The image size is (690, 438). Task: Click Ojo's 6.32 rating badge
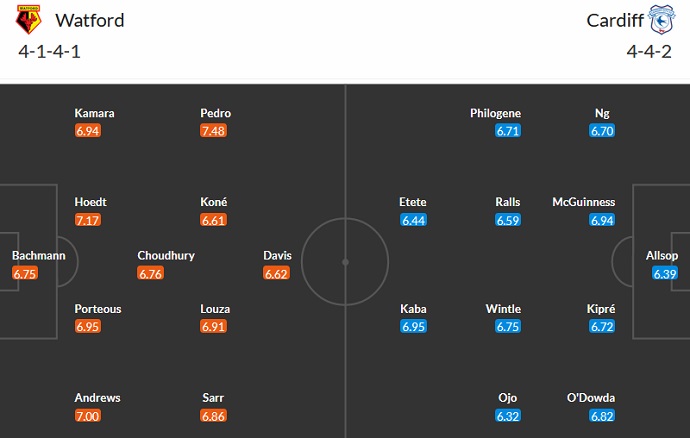point(508,415)
